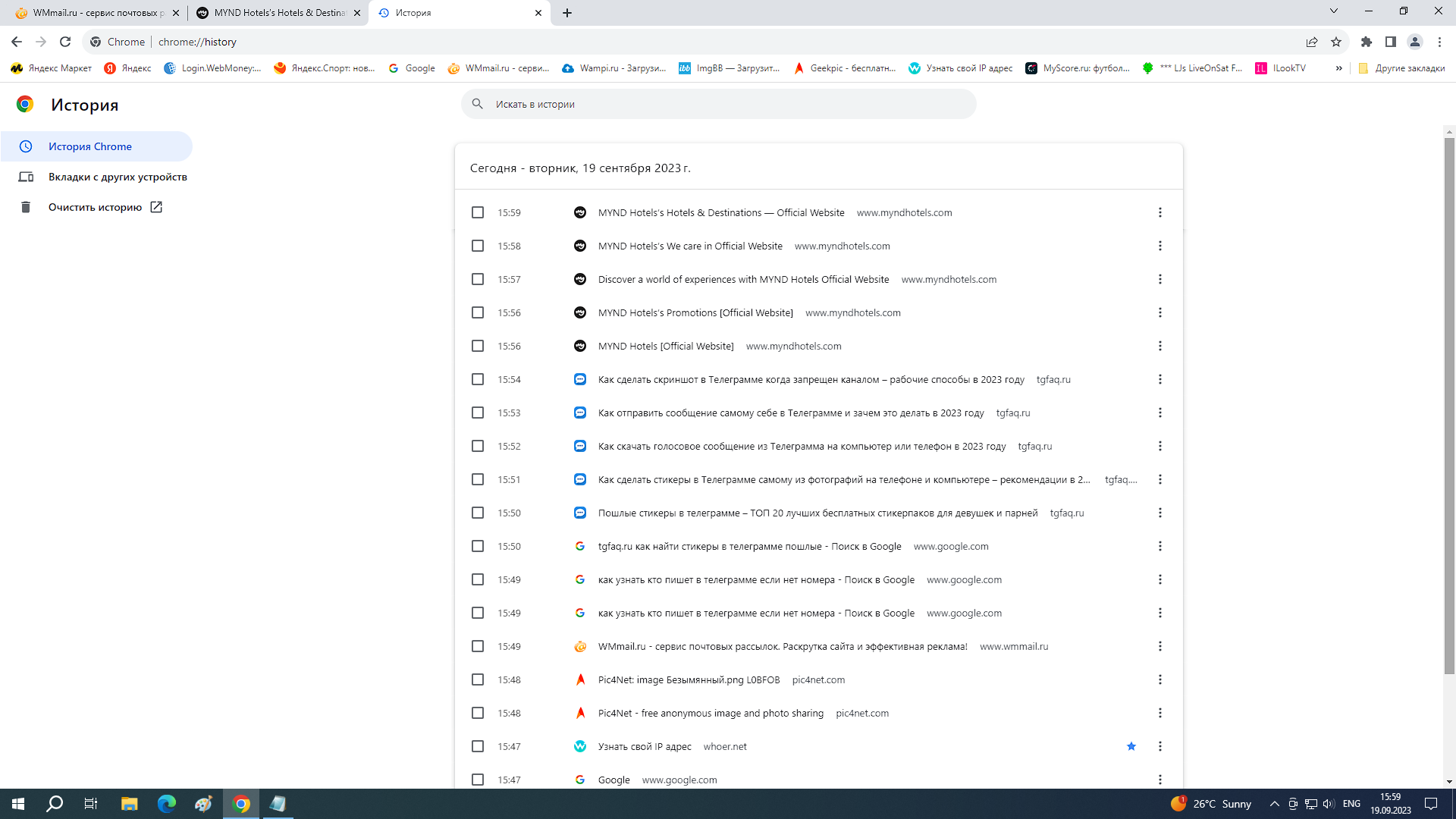Open Как сделать скриншот в Телеграмме link
This screenshot has height=819, width=1456.
(811, 379)
